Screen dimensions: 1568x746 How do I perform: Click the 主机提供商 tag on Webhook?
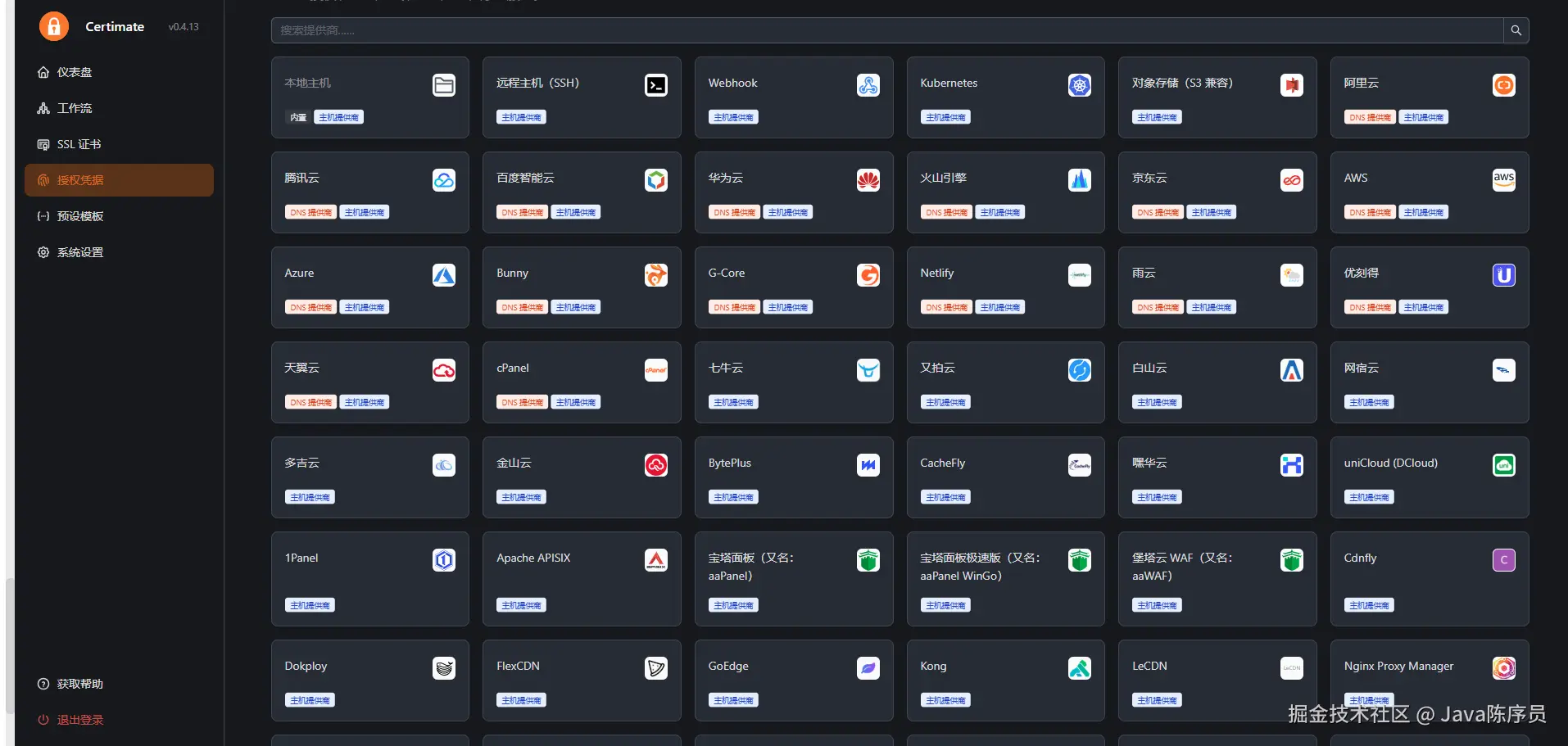pyautogui.click(x=733, y=117)
